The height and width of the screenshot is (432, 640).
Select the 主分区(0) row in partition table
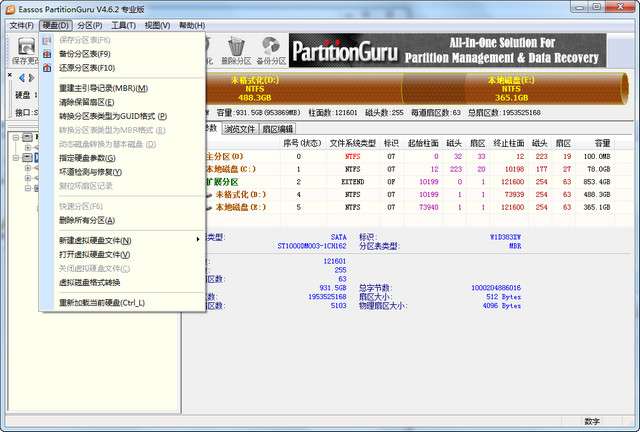pos(409,156)
